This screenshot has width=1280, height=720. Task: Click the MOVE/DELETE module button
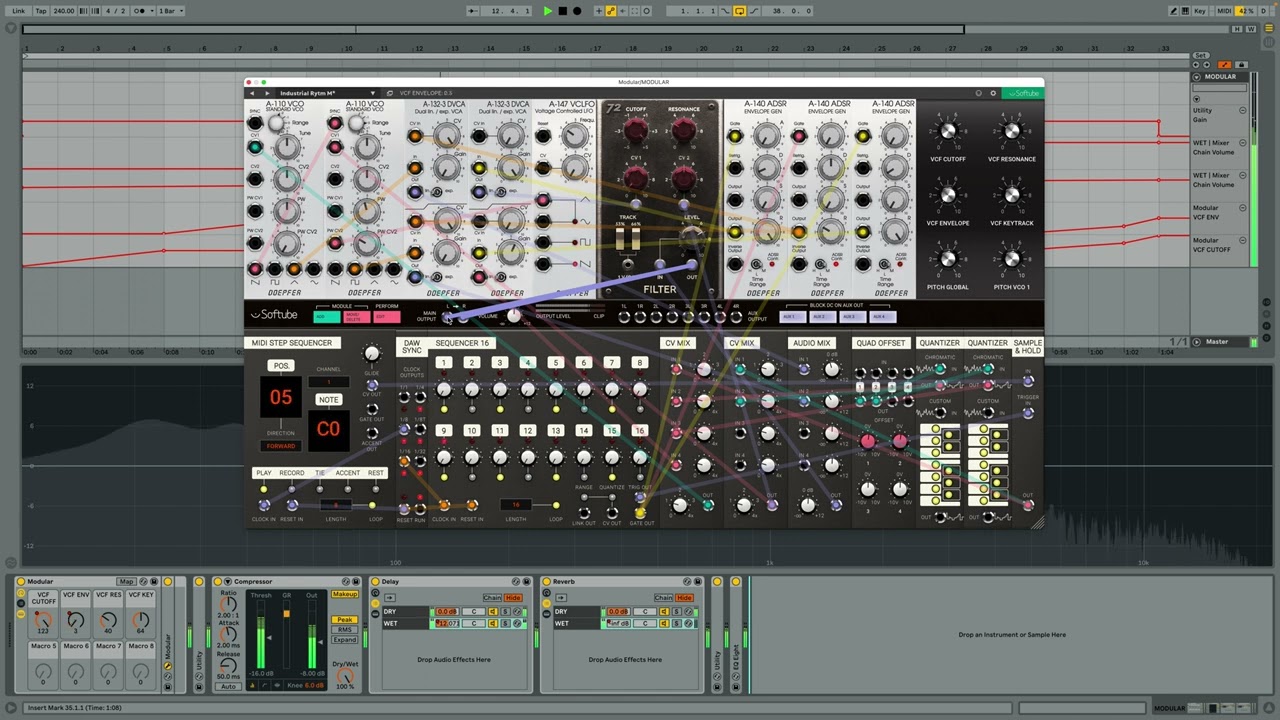(355, 317)
